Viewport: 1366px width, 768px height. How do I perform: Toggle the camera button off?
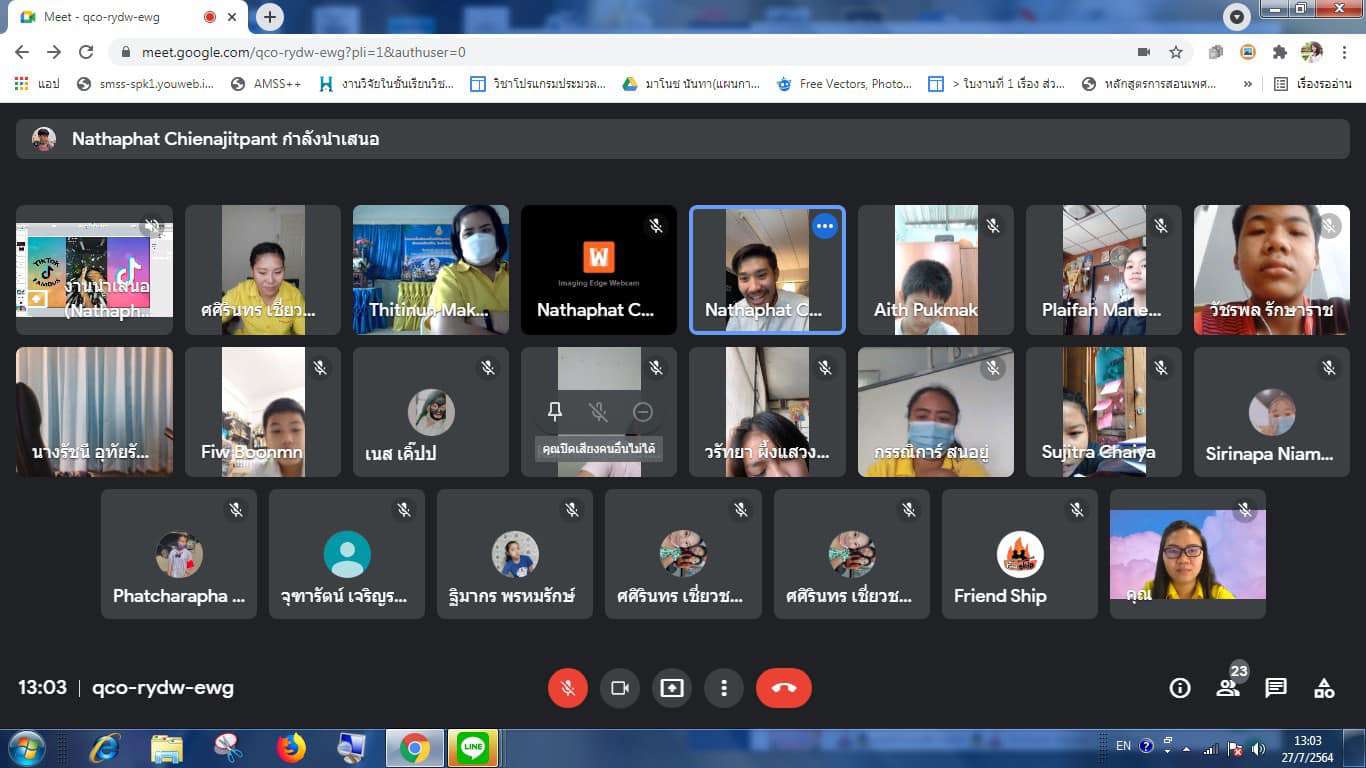619,688
